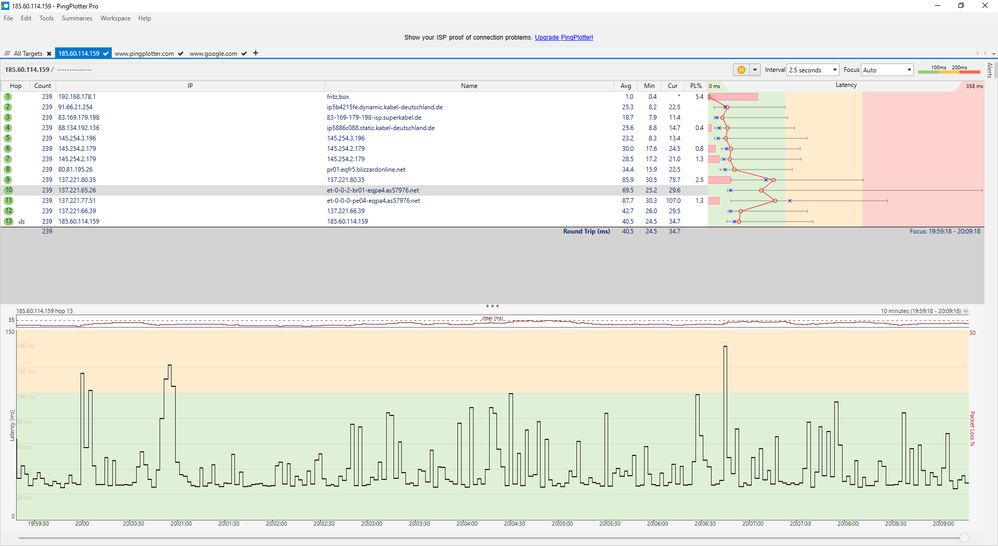Close the All Targets tab with X
Viewport: 998px width, 546px height.
48,53
